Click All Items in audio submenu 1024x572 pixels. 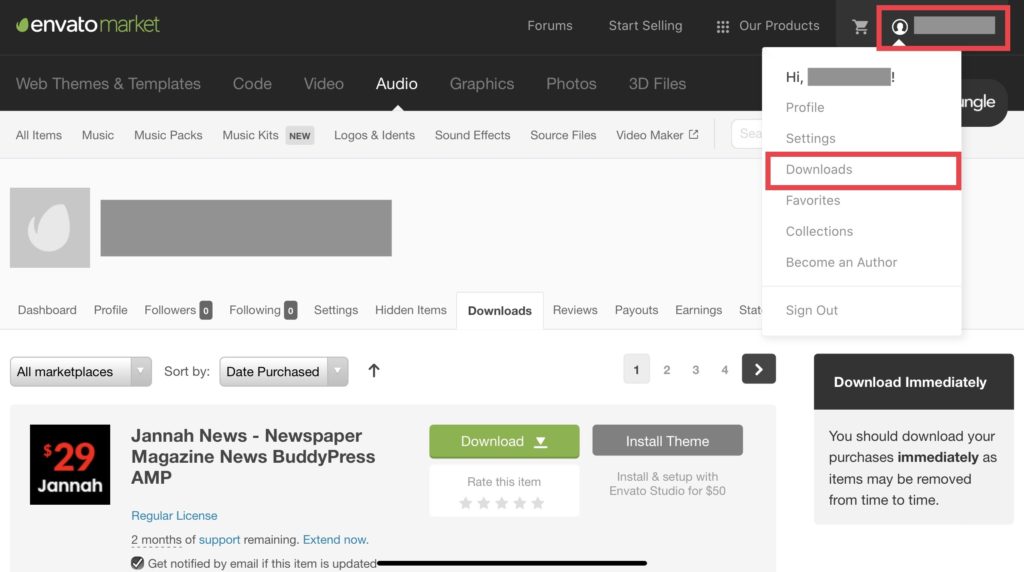pos(39,135)
